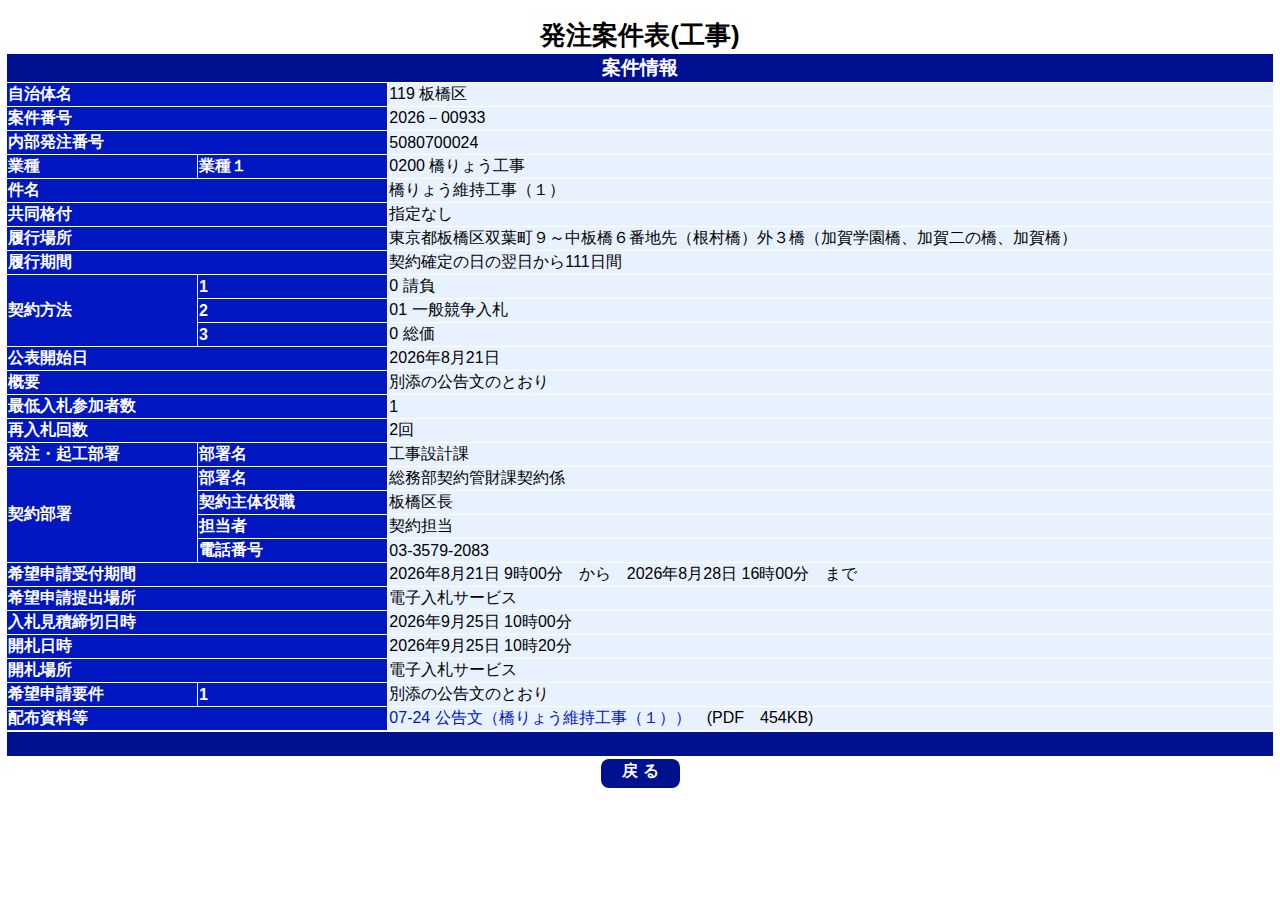Select the 件名 label
The image size is (1280, 900).
24,190
